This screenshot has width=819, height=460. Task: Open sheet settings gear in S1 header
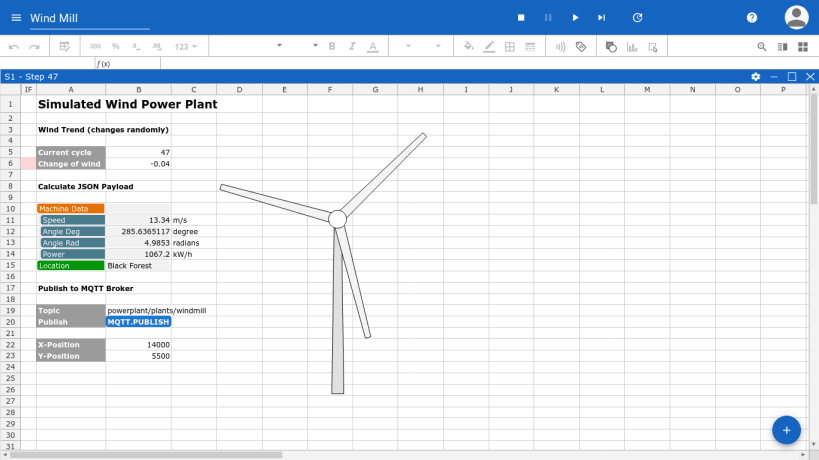(756, 76)
